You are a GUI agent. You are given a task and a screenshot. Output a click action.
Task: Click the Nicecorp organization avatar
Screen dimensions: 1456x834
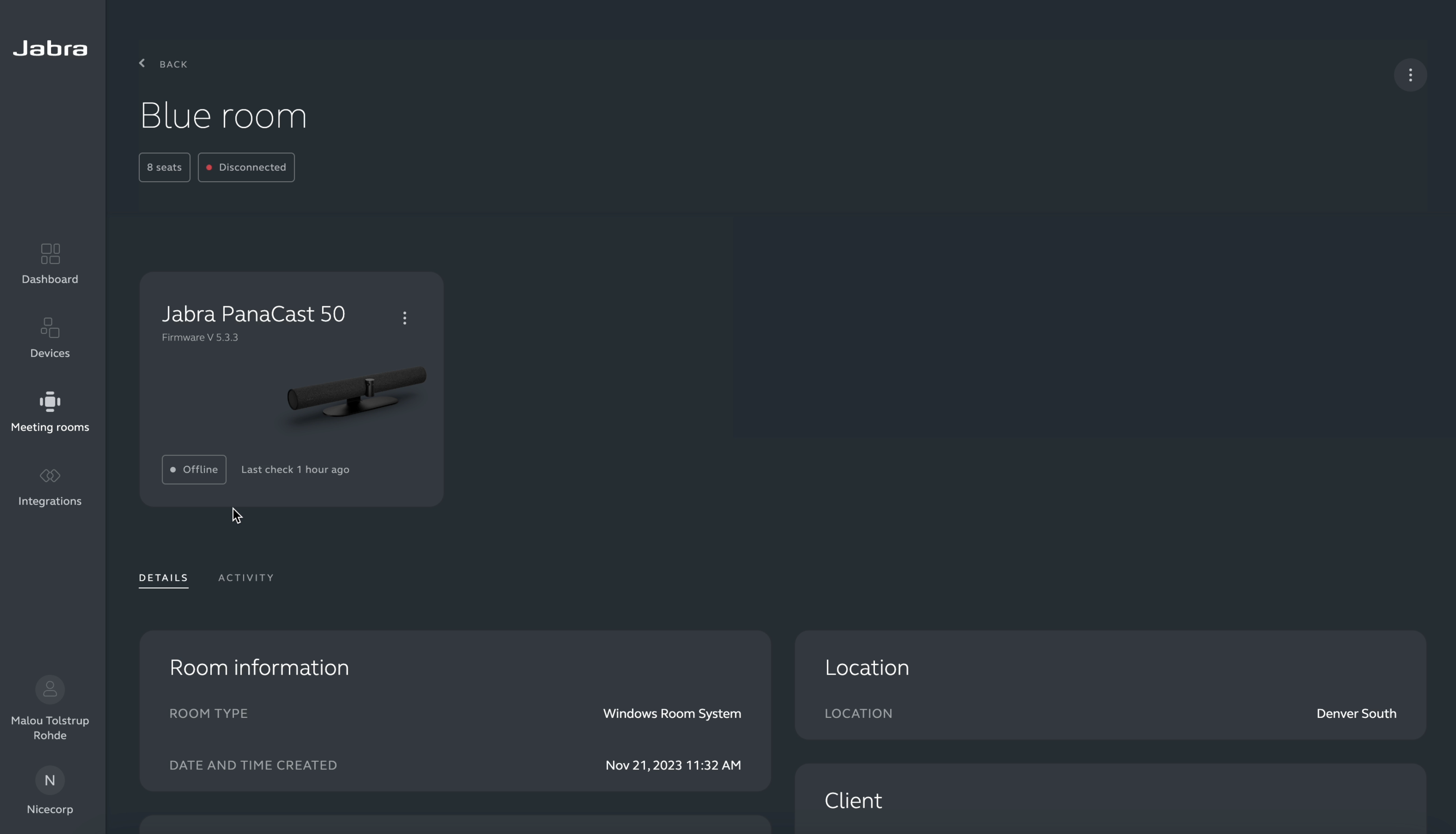(x=50, y=780)
